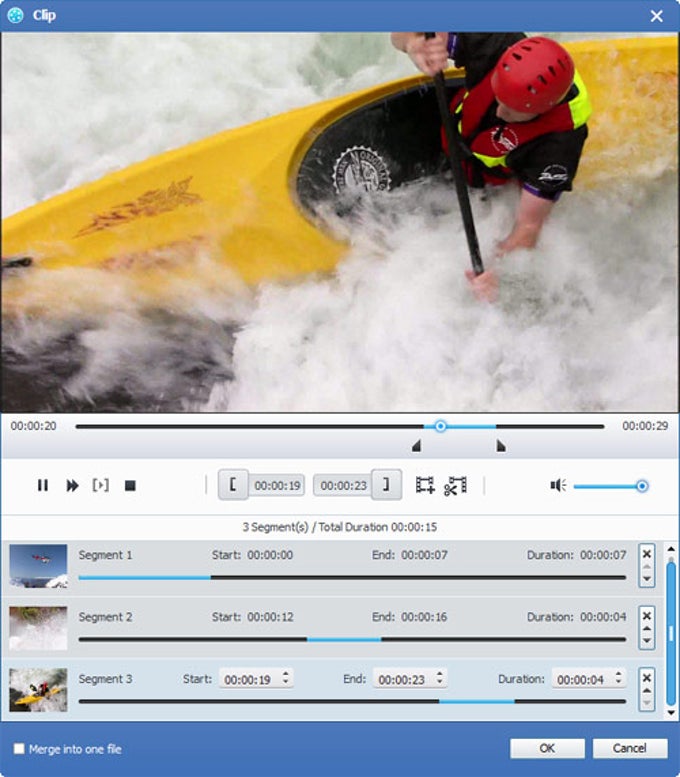The height and width of the screenshot is (777, 680).
Task: Select the Segment 2 thumbnail
Action: point(38,628)
